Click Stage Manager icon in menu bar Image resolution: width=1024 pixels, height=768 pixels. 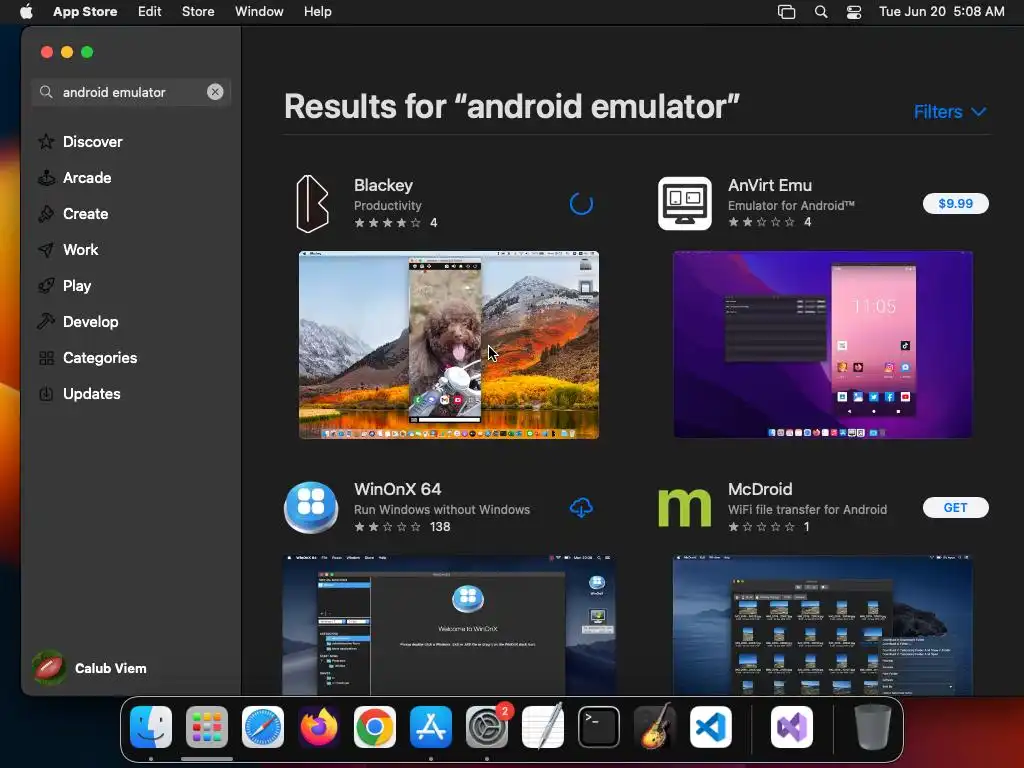(x=786, y=12)
